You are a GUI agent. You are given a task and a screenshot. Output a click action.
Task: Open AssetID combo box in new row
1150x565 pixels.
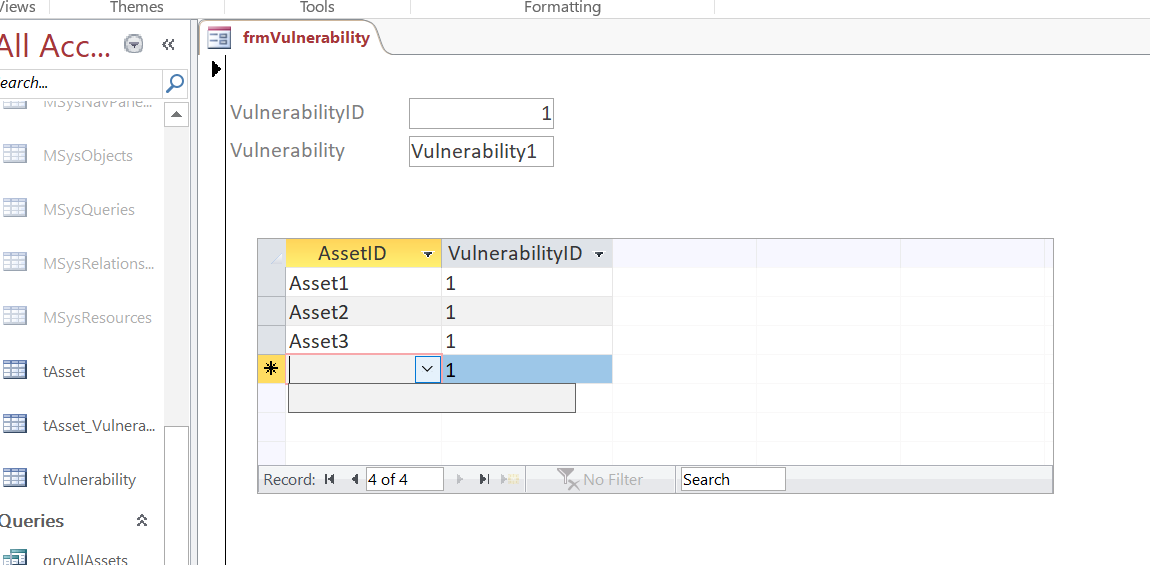coord(428,369)
